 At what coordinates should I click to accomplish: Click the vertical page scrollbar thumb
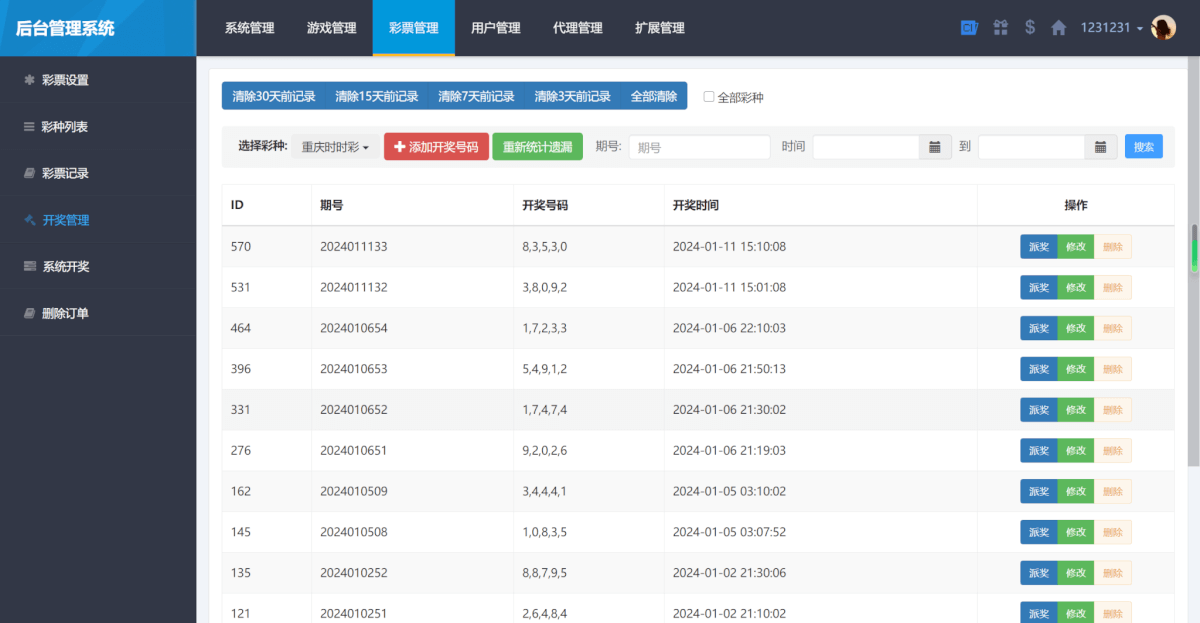(1193, 248)
